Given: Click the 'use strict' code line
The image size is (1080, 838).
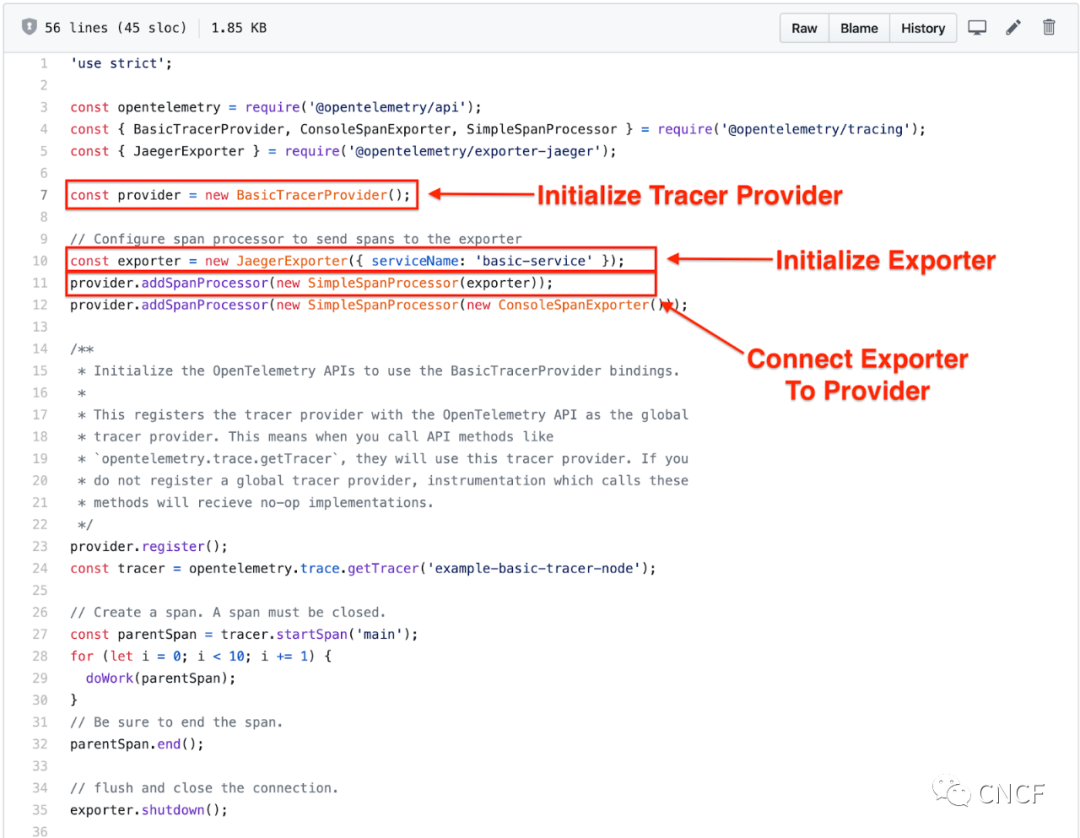Looking at the screenshot, I should 121,63.
